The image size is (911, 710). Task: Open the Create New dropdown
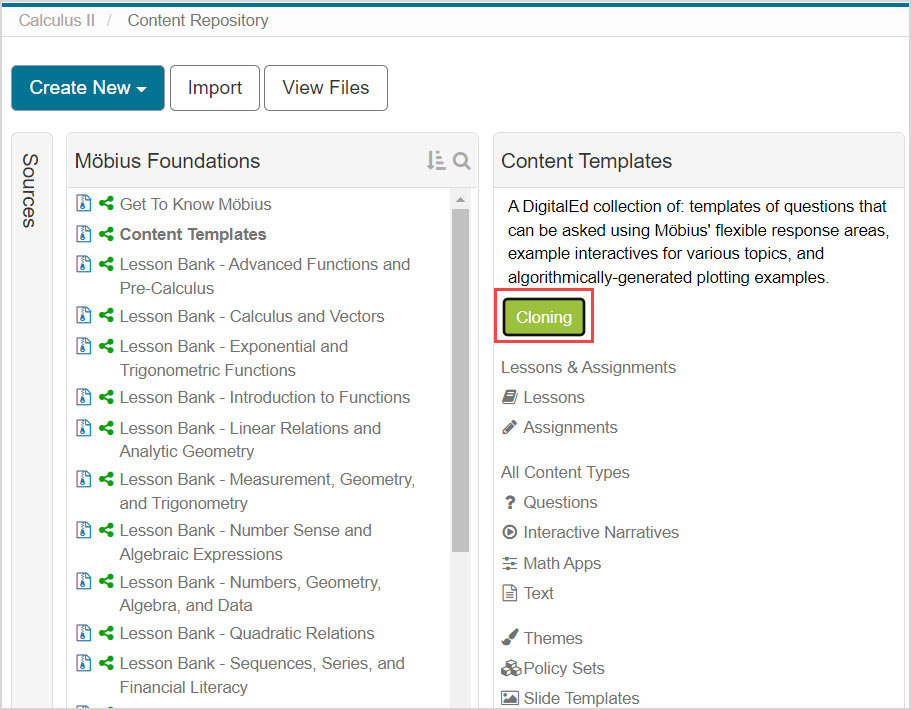(87, 88)
